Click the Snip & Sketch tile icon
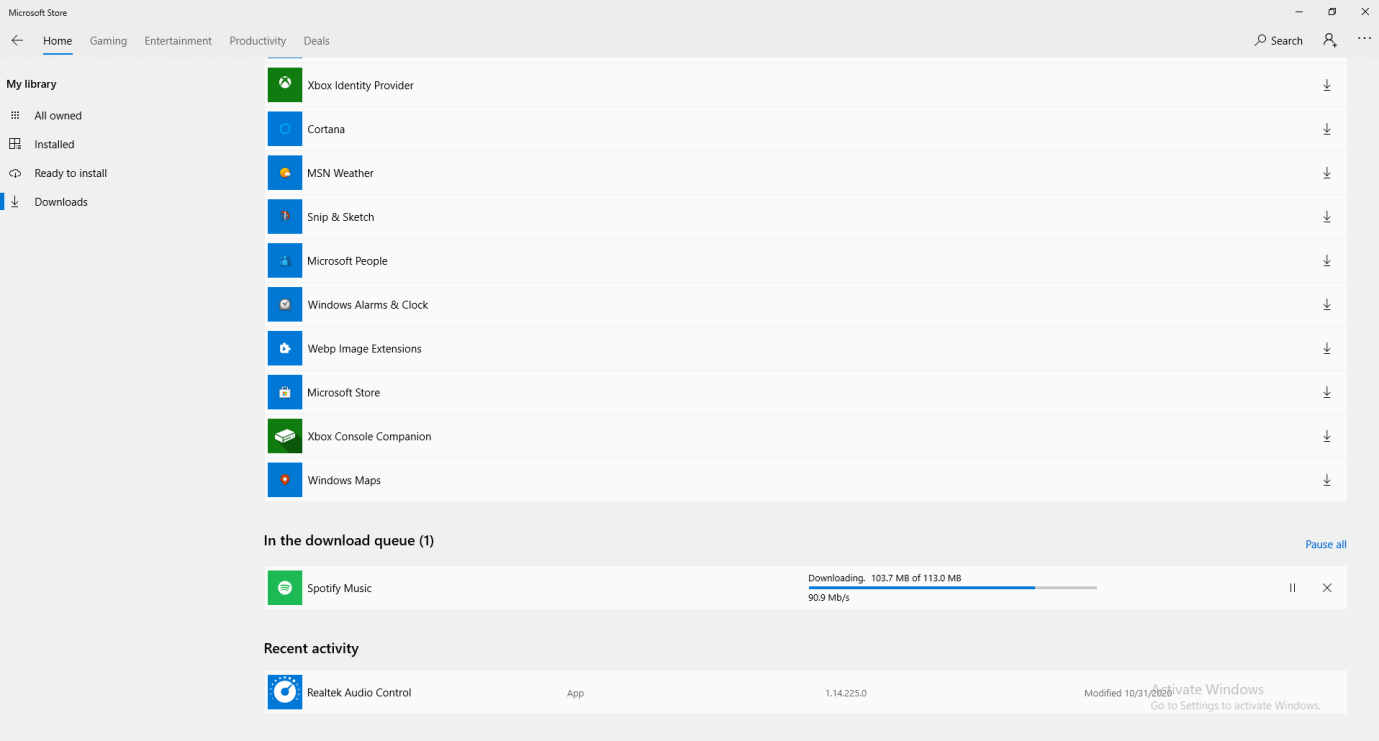Viewport: 1379px width, 741px height. [285, 217]
